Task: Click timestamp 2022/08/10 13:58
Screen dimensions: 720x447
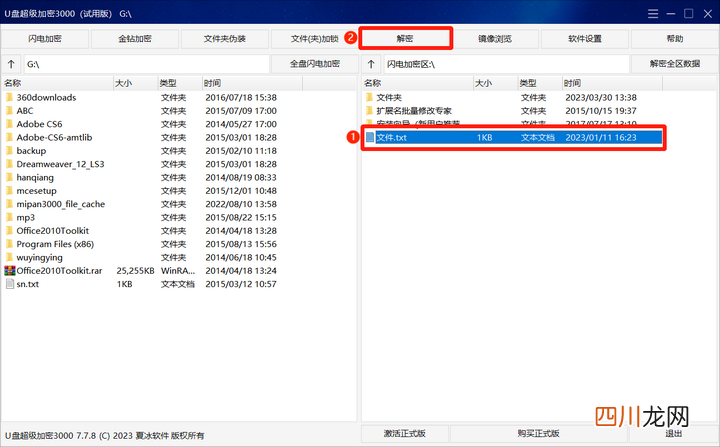Action: click(241, 204)
